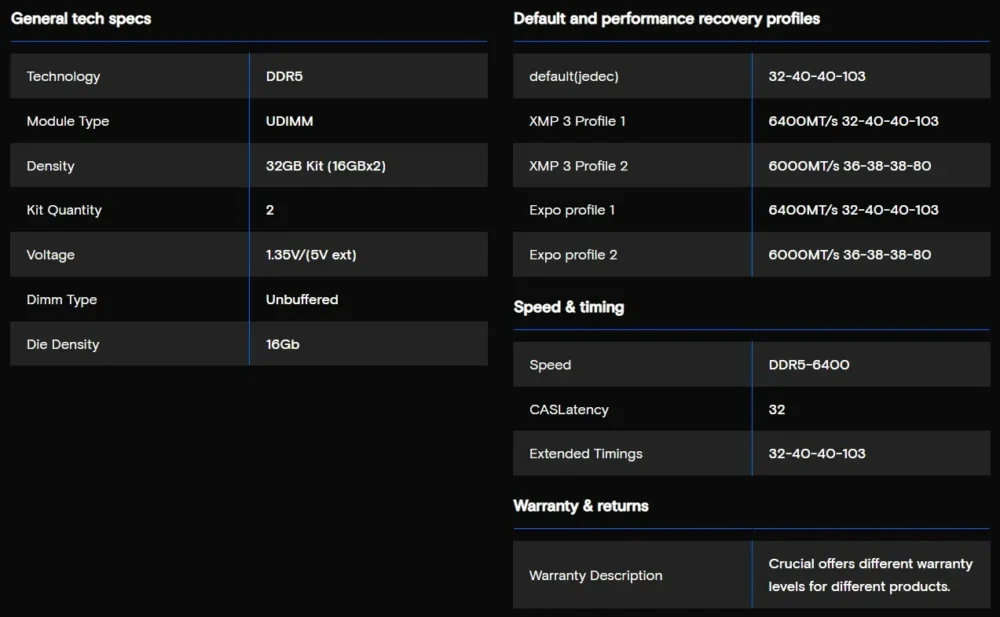Image resolution: width=1000 pixels, height=617 pixels.
Task: Click "6400MT/s 32-40-40-103" in Expo profile 1 row
Action: tap(853, 210)
